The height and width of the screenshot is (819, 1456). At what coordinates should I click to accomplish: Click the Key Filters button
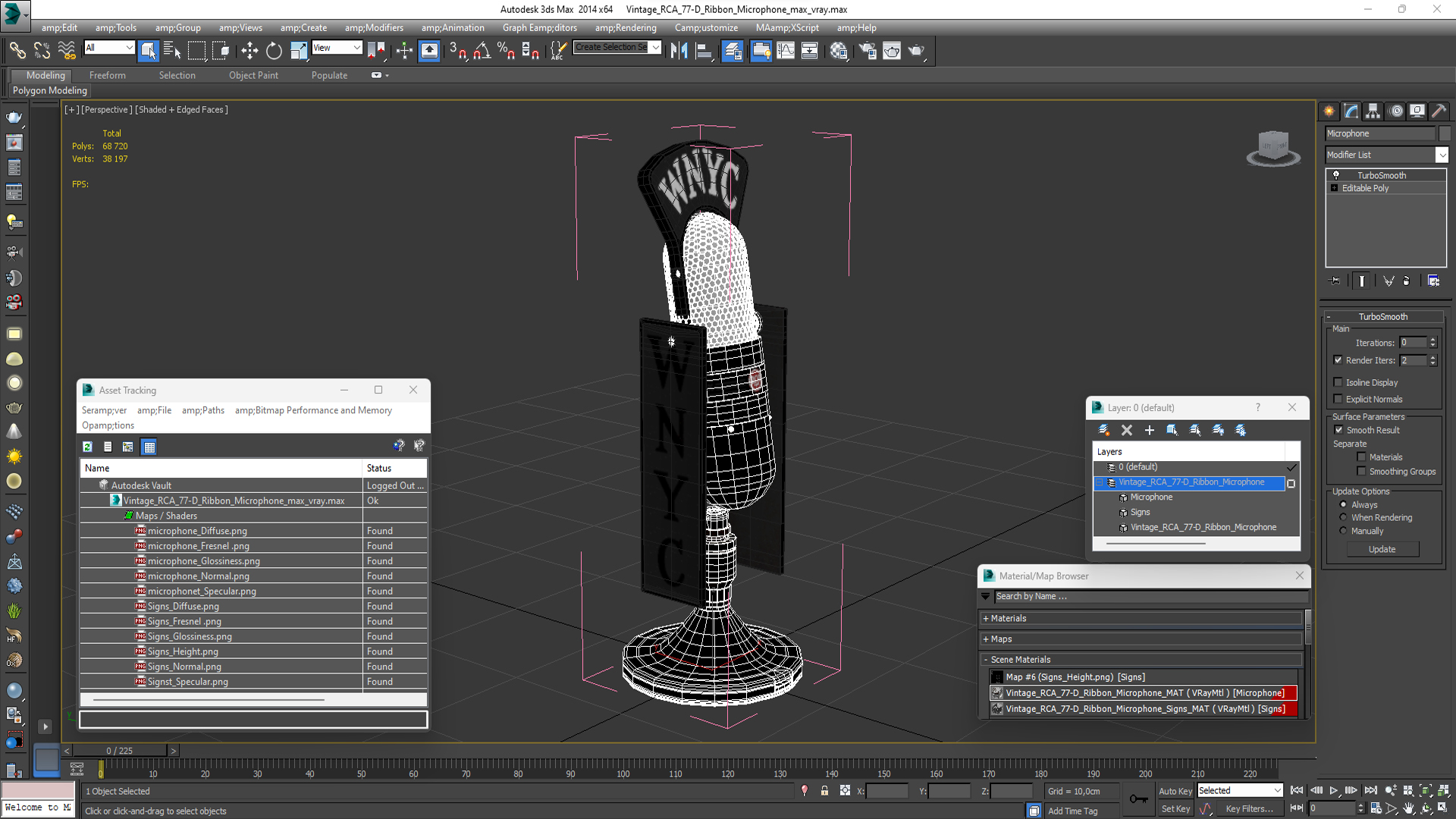1250,809
